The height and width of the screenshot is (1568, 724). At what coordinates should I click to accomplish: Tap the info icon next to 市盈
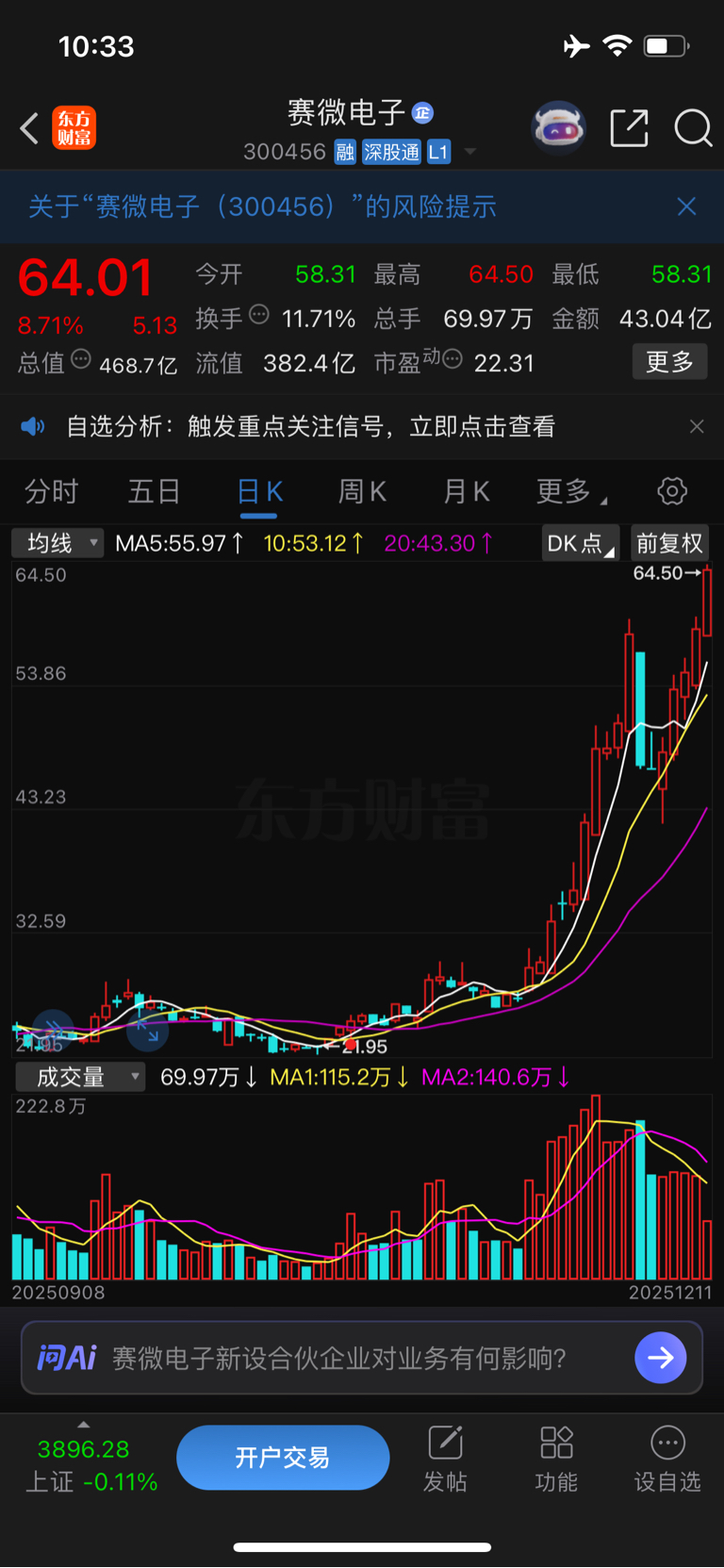pyautogui.click(x=452, y=358)
